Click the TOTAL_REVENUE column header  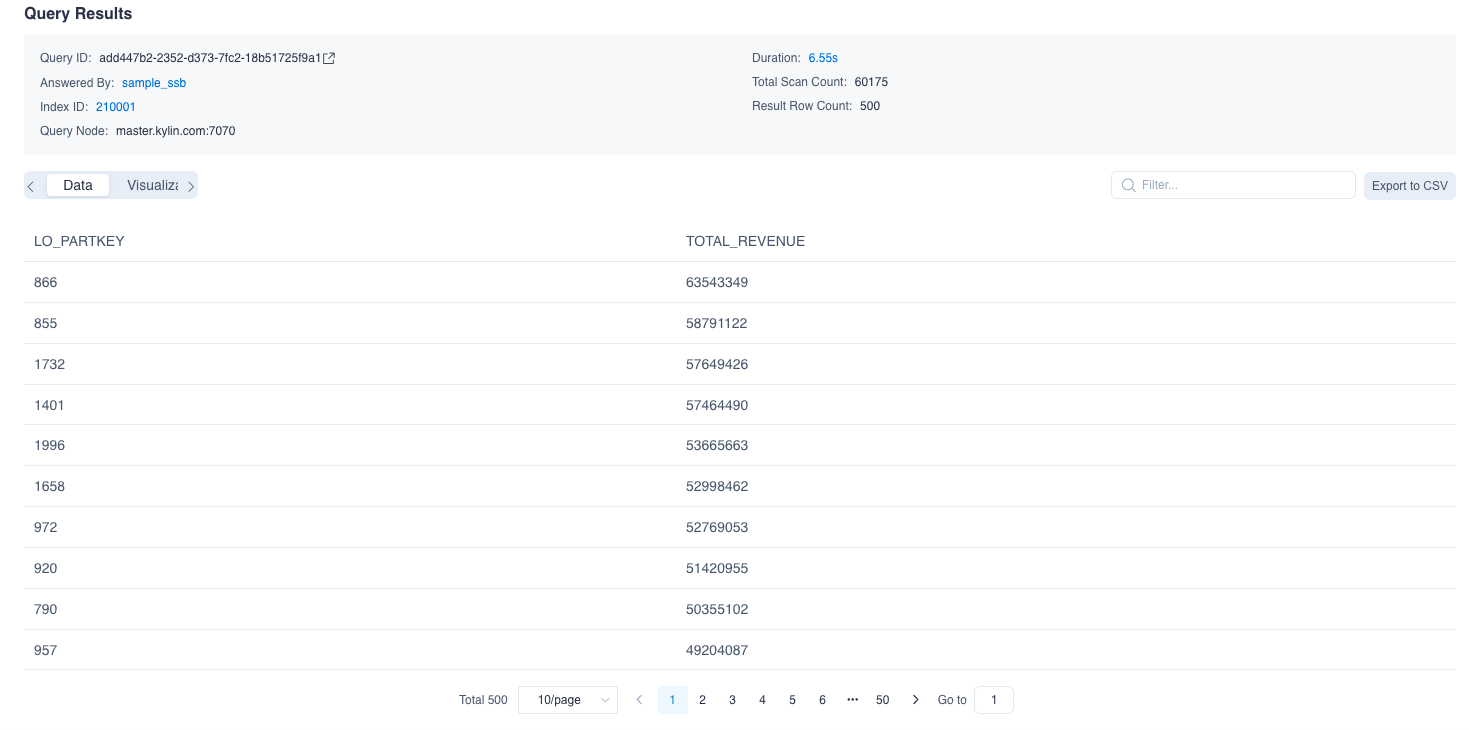point(745,241)
